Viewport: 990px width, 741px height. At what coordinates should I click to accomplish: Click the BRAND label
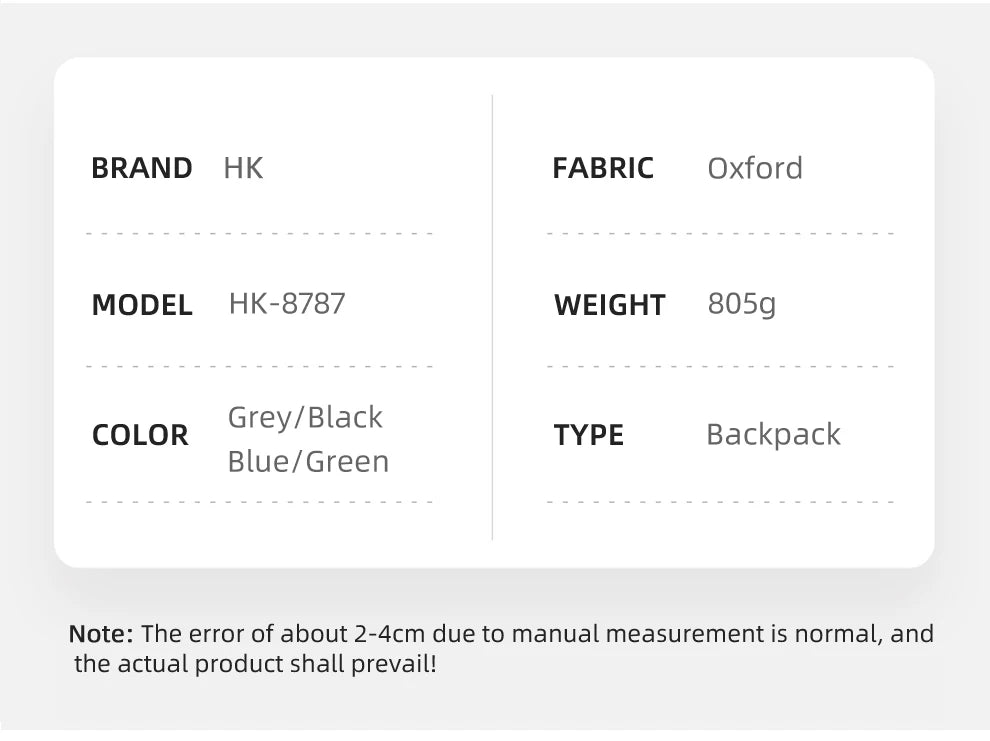141,168
